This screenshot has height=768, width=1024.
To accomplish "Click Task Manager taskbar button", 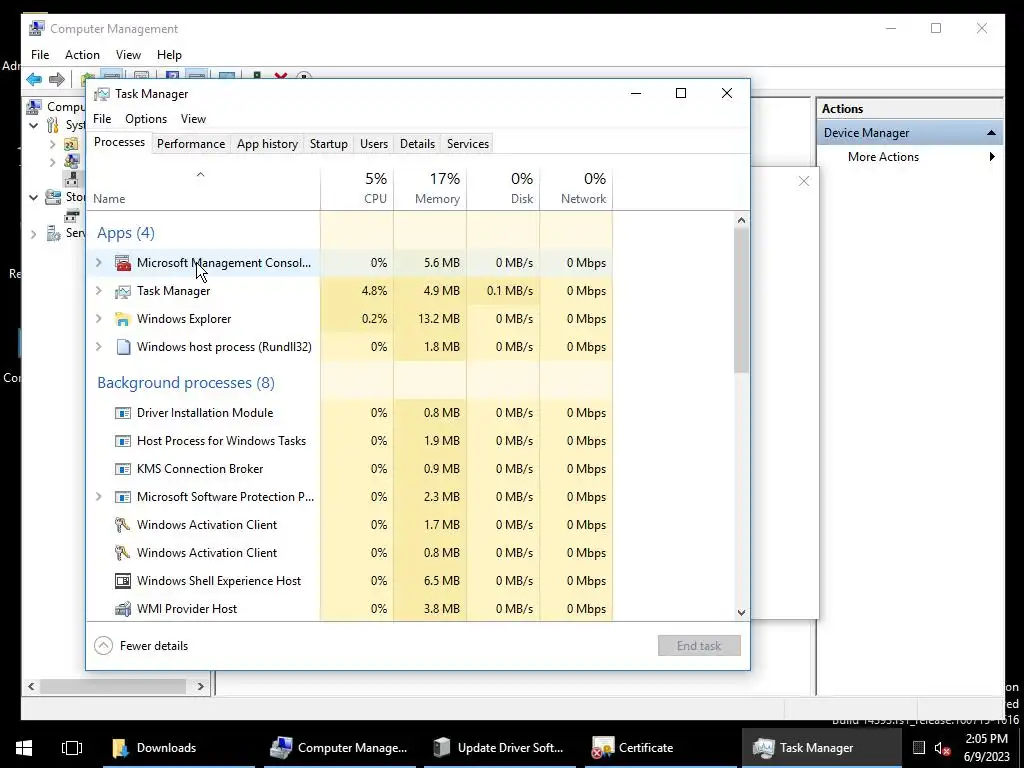I will tap(821, 748).
